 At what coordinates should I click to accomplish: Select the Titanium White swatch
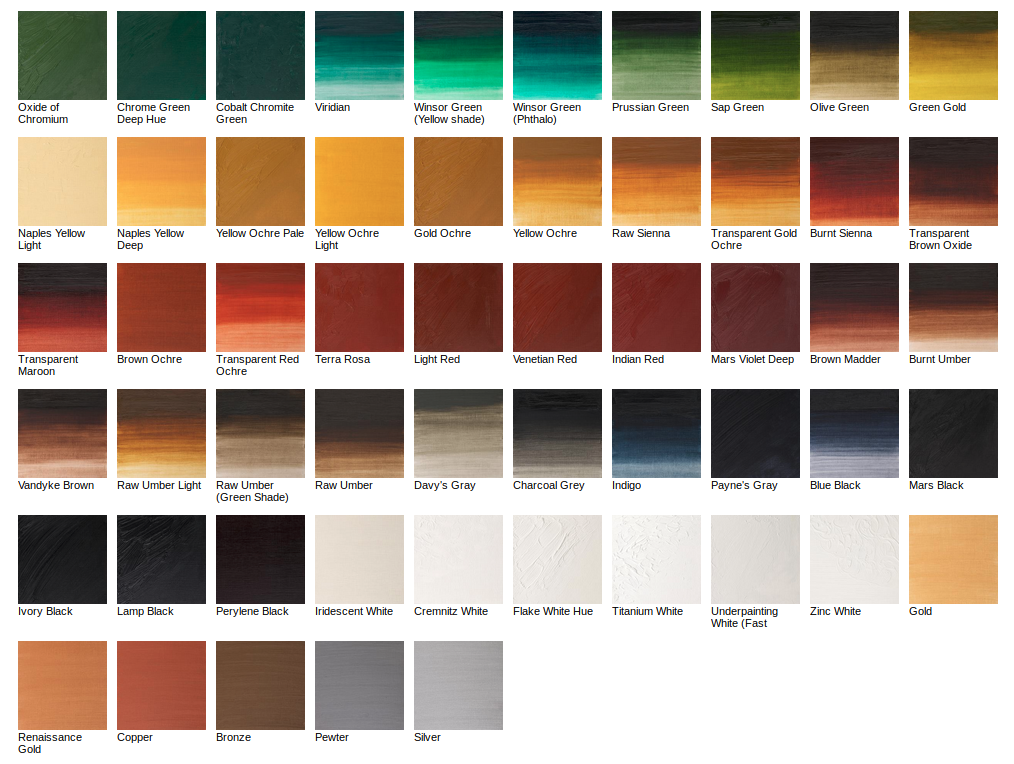coord(656,559)
